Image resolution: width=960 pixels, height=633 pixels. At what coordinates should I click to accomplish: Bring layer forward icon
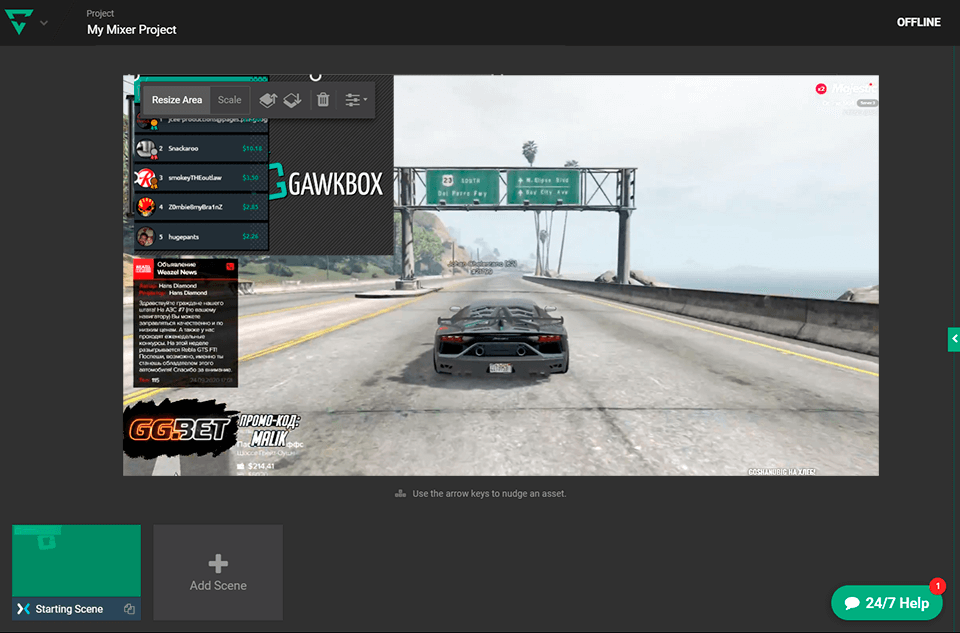[x=268, y=100]
